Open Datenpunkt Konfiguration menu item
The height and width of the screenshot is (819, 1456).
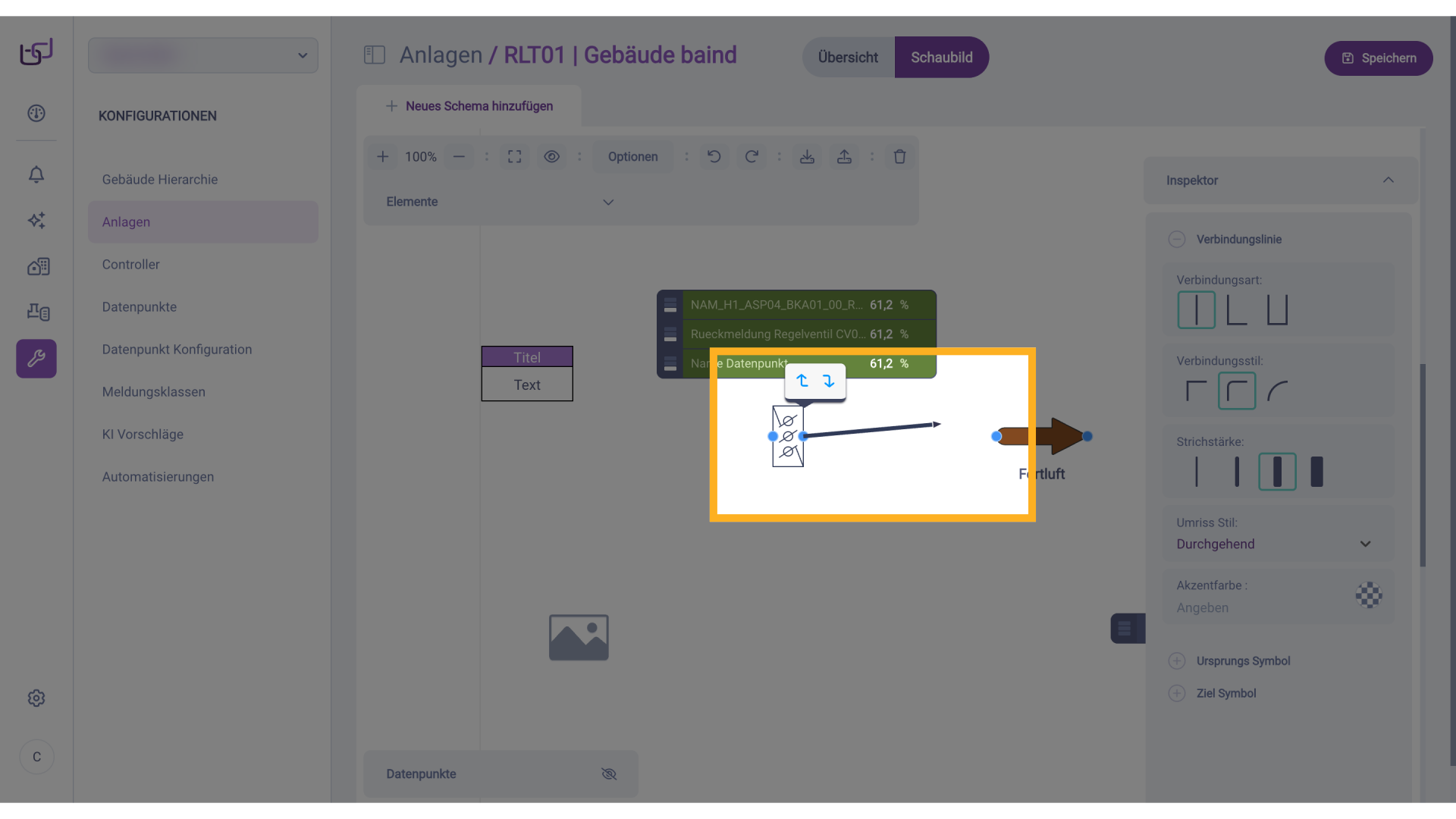coord(177,350)
